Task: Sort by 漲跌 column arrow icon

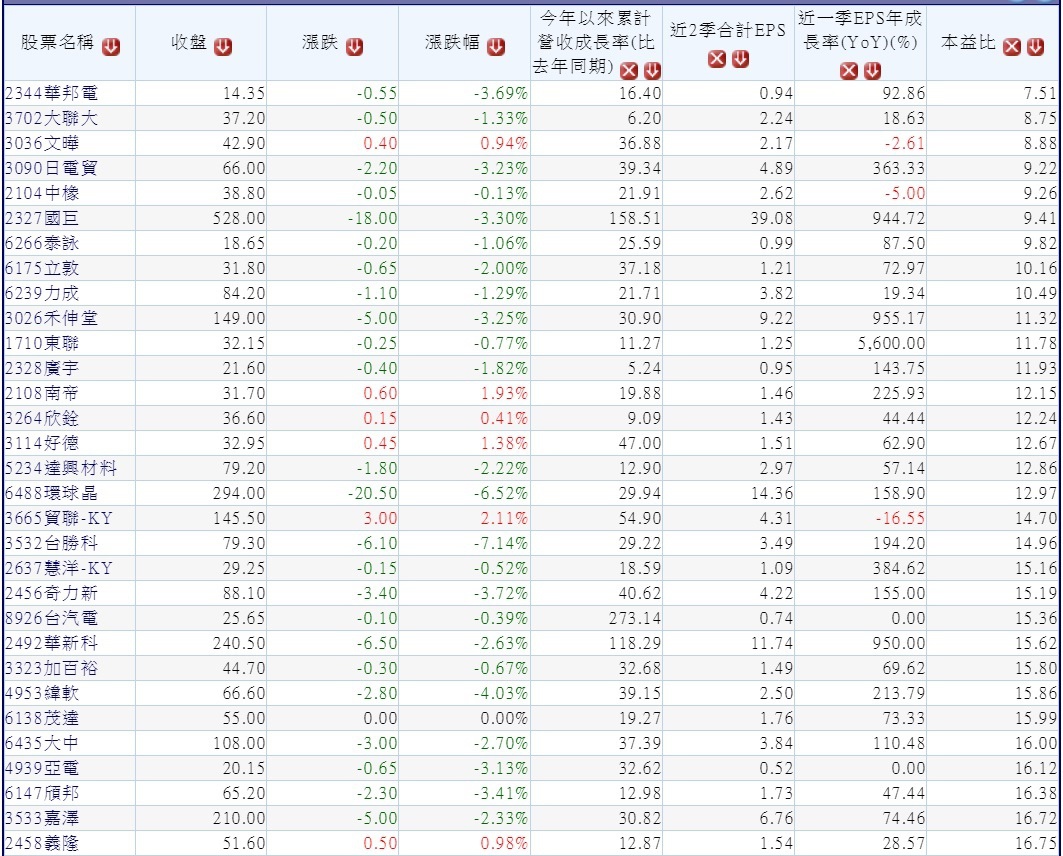Action: tap(354, 47)
